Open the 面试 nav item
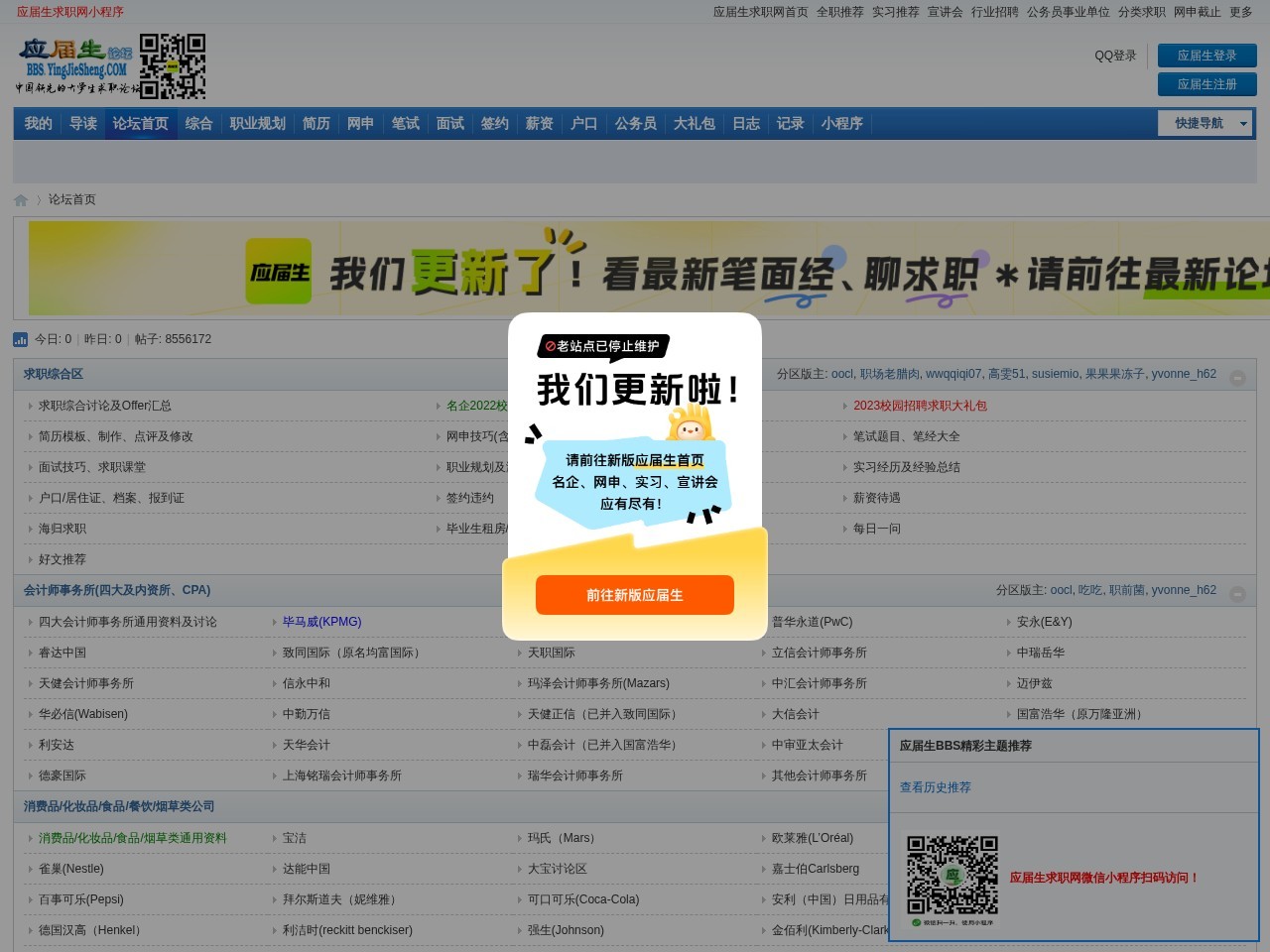The height and width of the screenshot is (952, 1270). click(450, 123)
